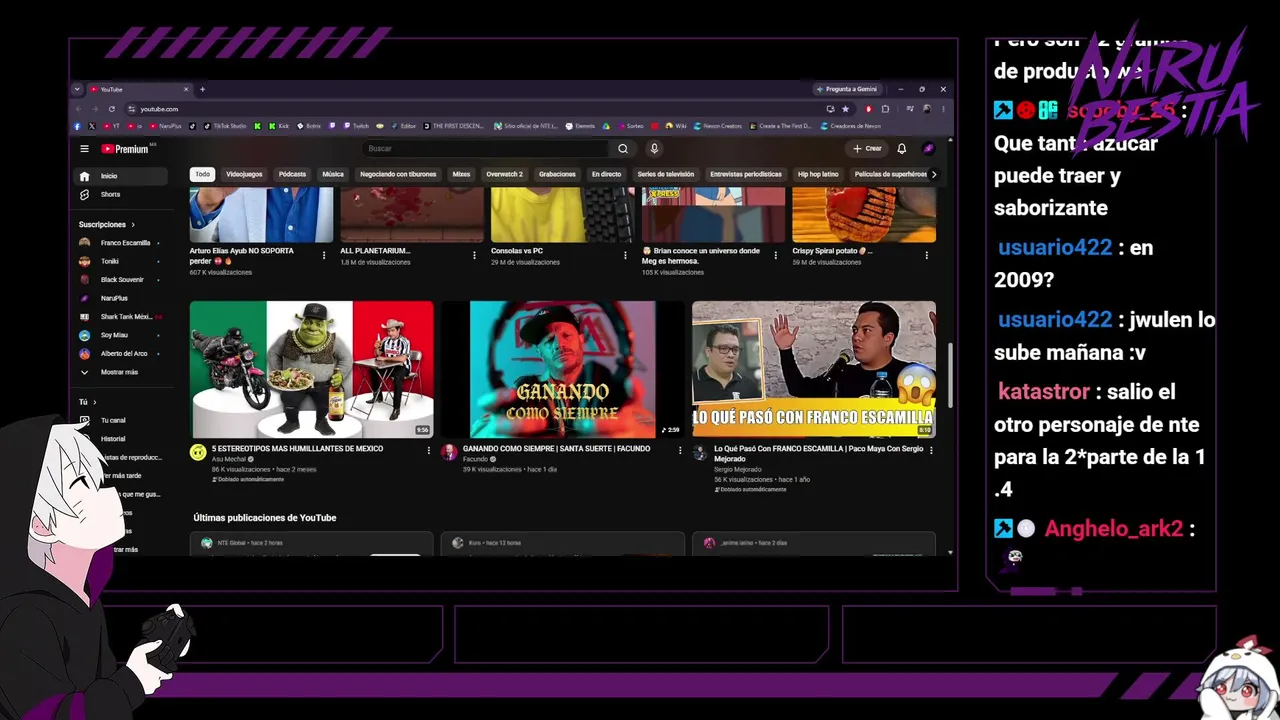The height and width of the screenshot is (720, 1280).
Task: Open Asu Mechal channel avatar
Action: (x=198, y=452)
